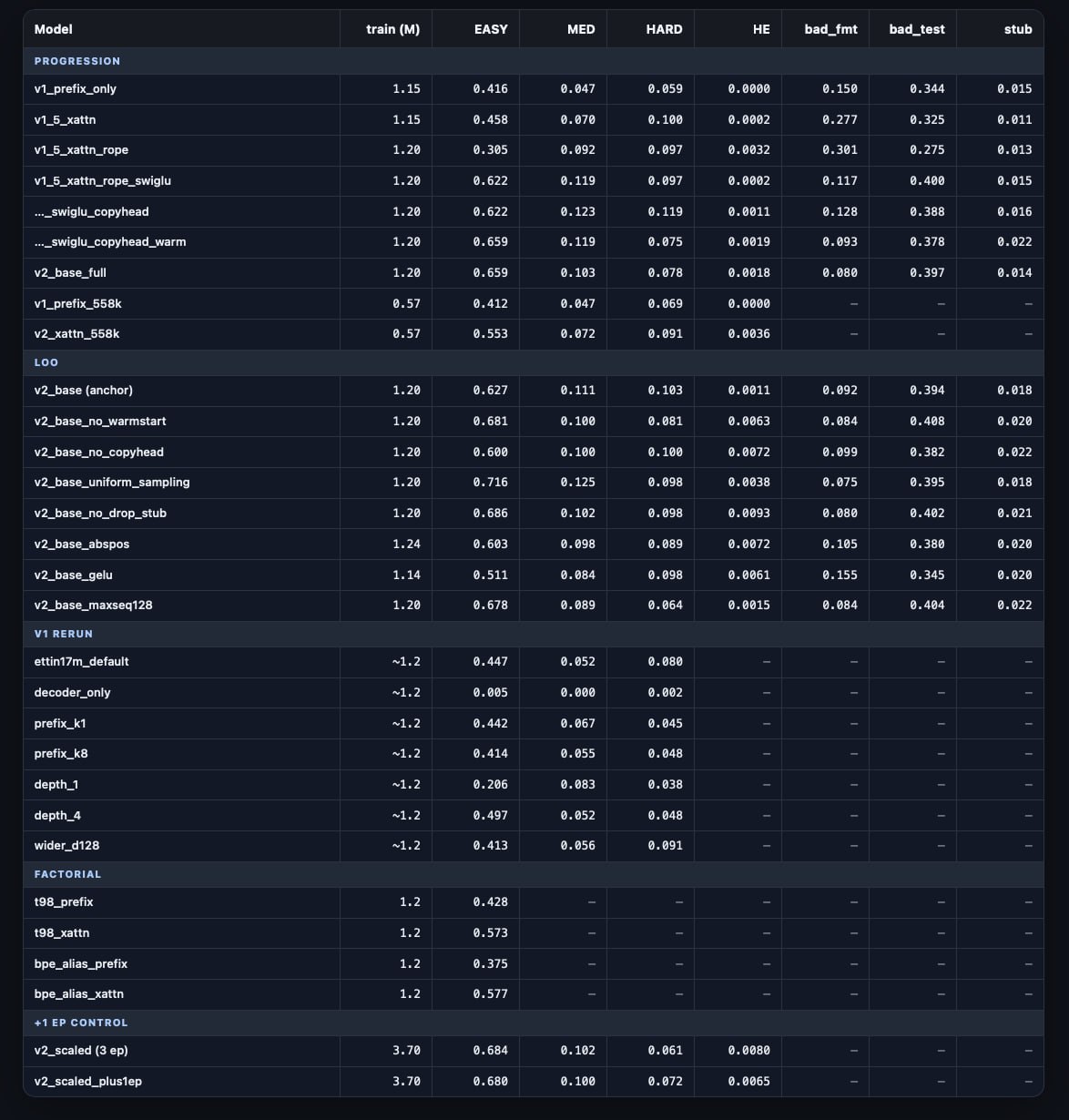The height and width of the screenshot is (1120, 1069).
Task: Click the t98_prefix model name
Action: [x=64, y=902]
